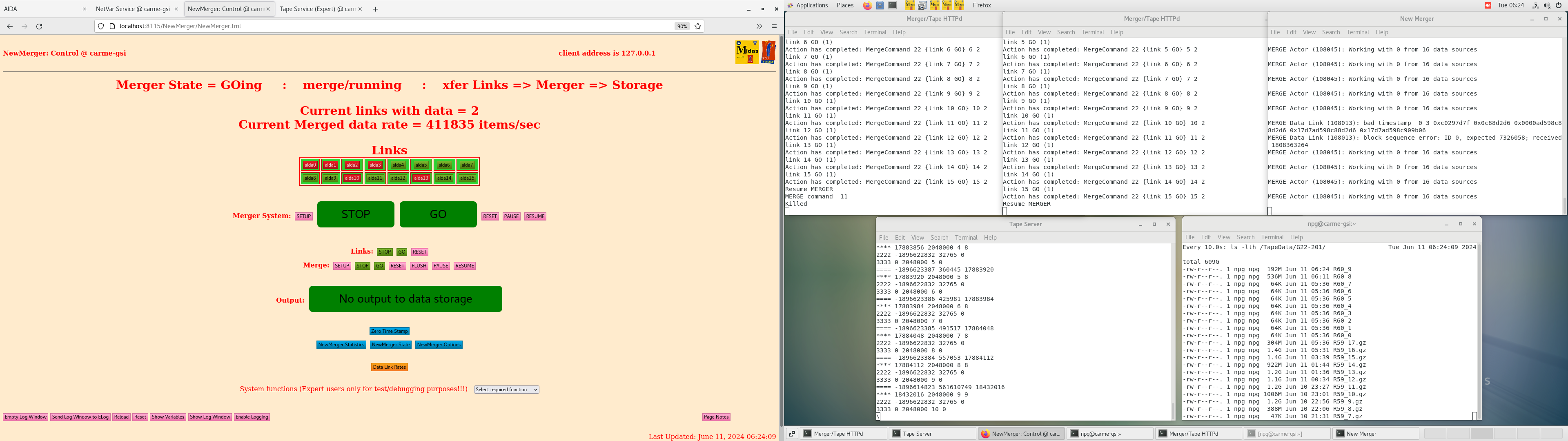Bookmark this page with the star icon

click(698, 26)
